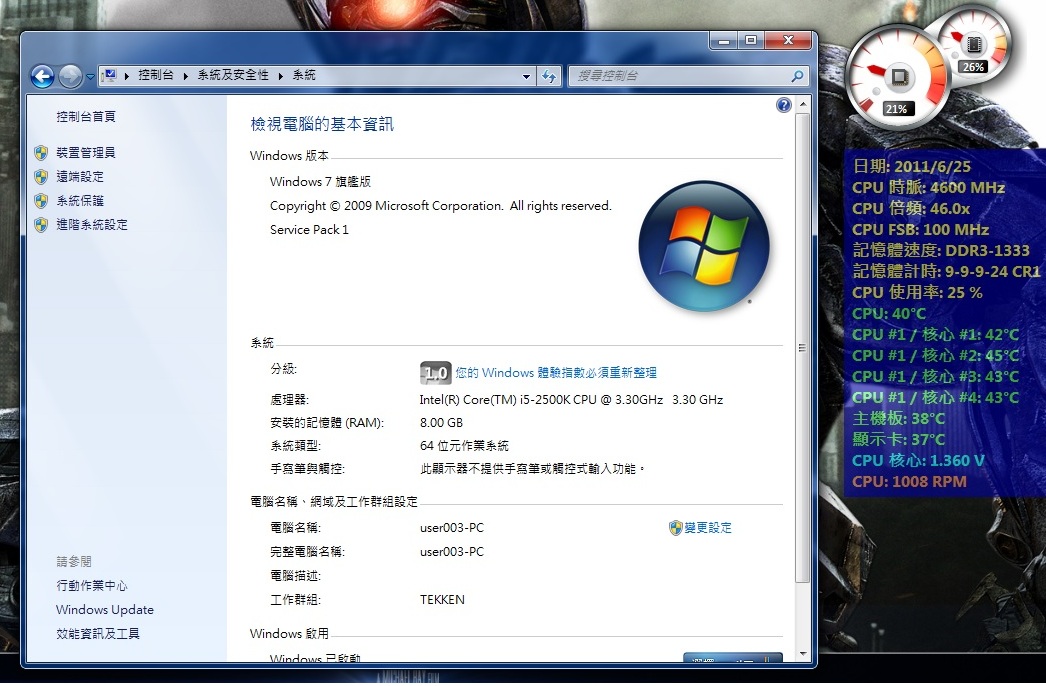Click the Windows 體驗指數 refresh link

[x=556, y=373]
